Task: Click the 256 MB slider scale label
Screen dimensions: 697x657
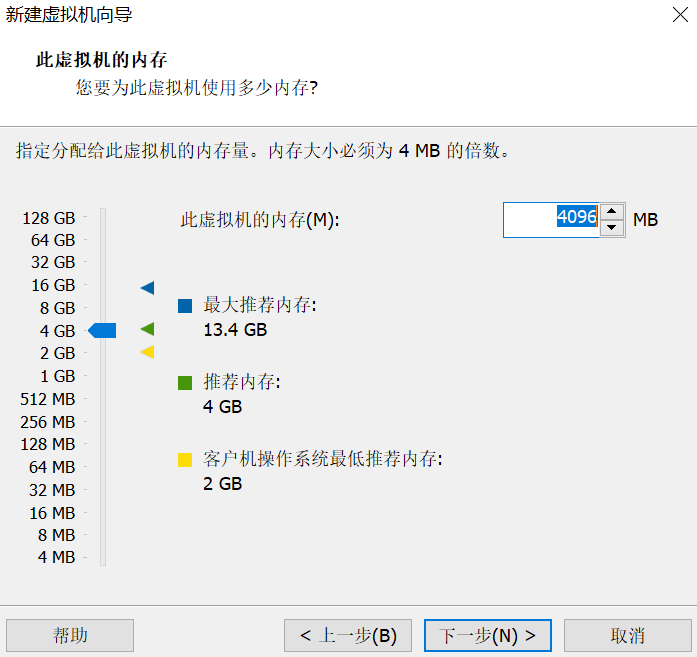Action: 48,422
